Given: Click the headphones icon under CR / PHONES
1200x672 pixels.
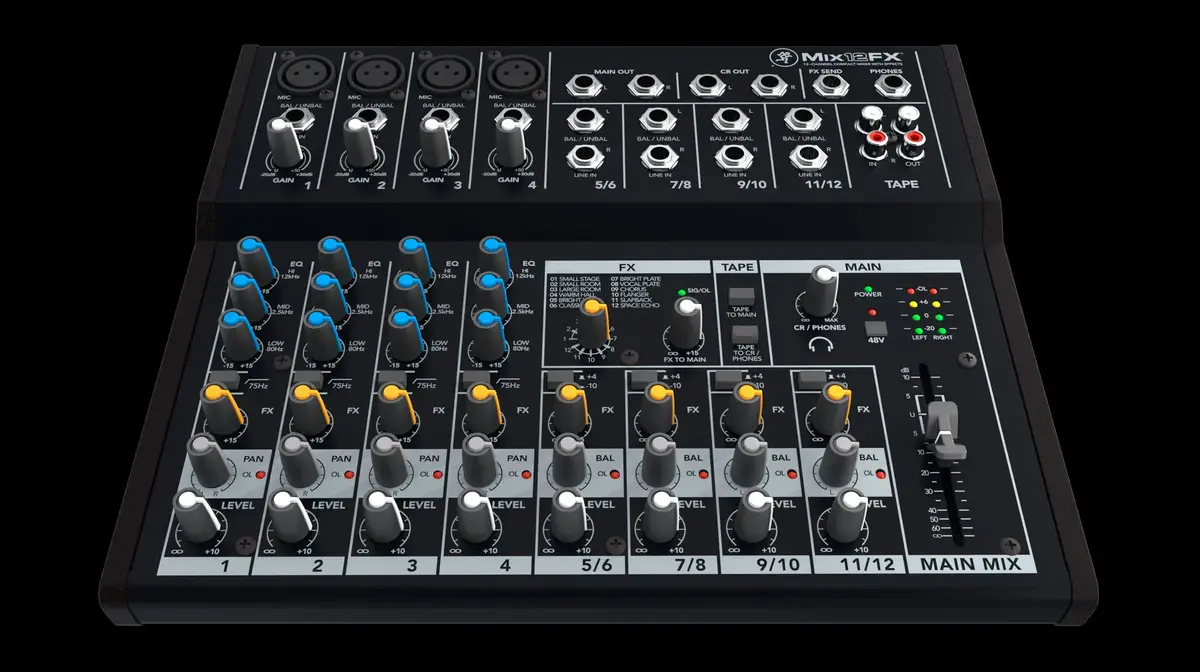Looking at the screenshot, I should 822,346.
